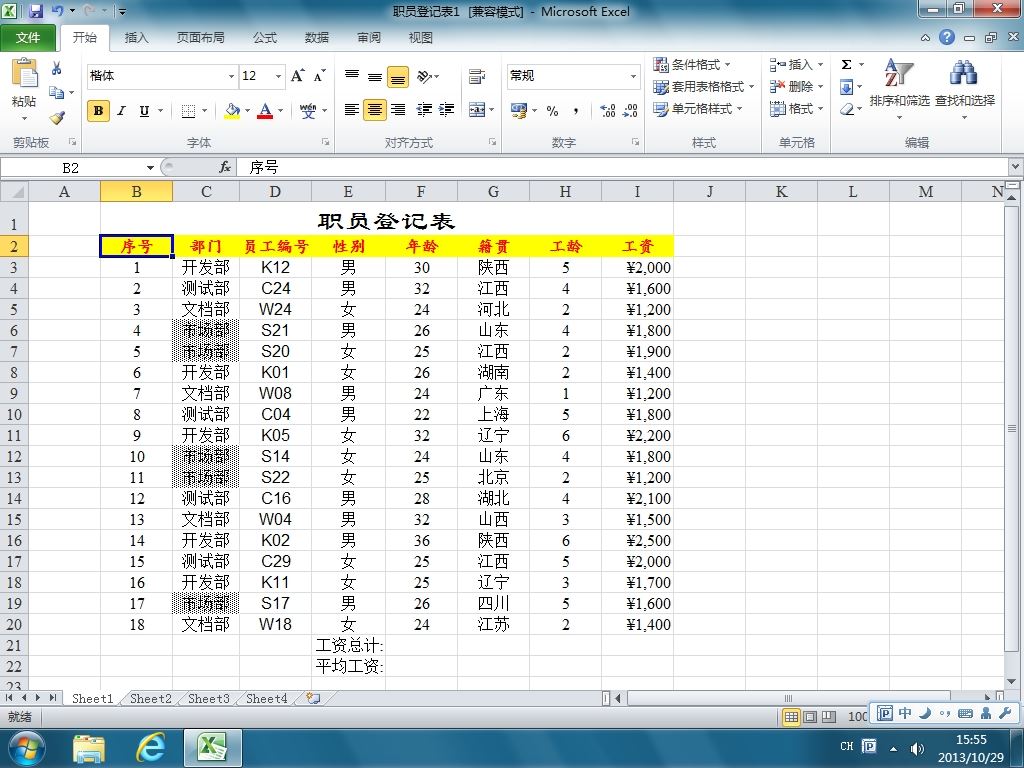Click the Decrease Decimal icon
The width and height of the screenshot is (1024, 768).
pos(630,111)
